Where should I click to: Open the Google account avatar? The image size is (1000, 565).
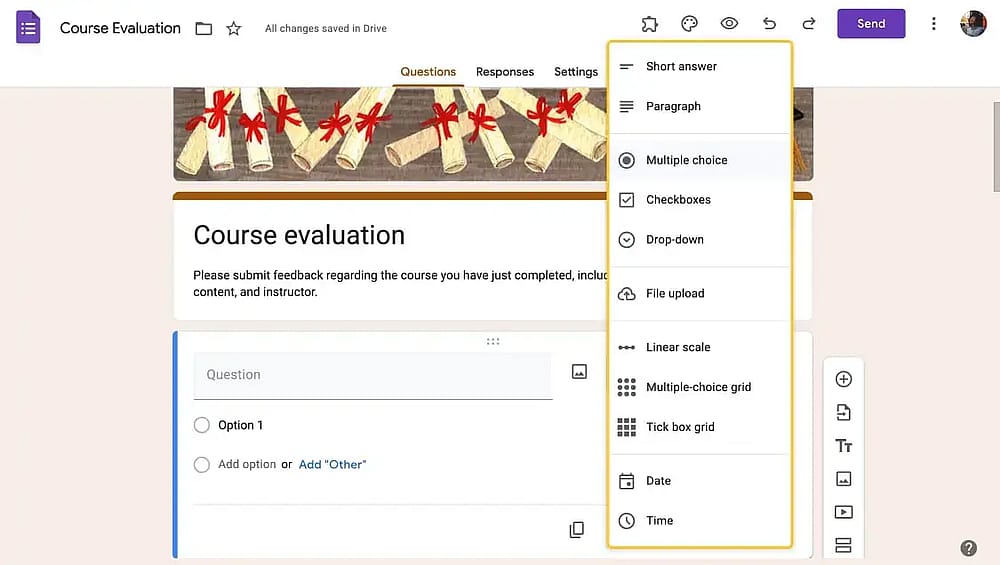(973, 24)
